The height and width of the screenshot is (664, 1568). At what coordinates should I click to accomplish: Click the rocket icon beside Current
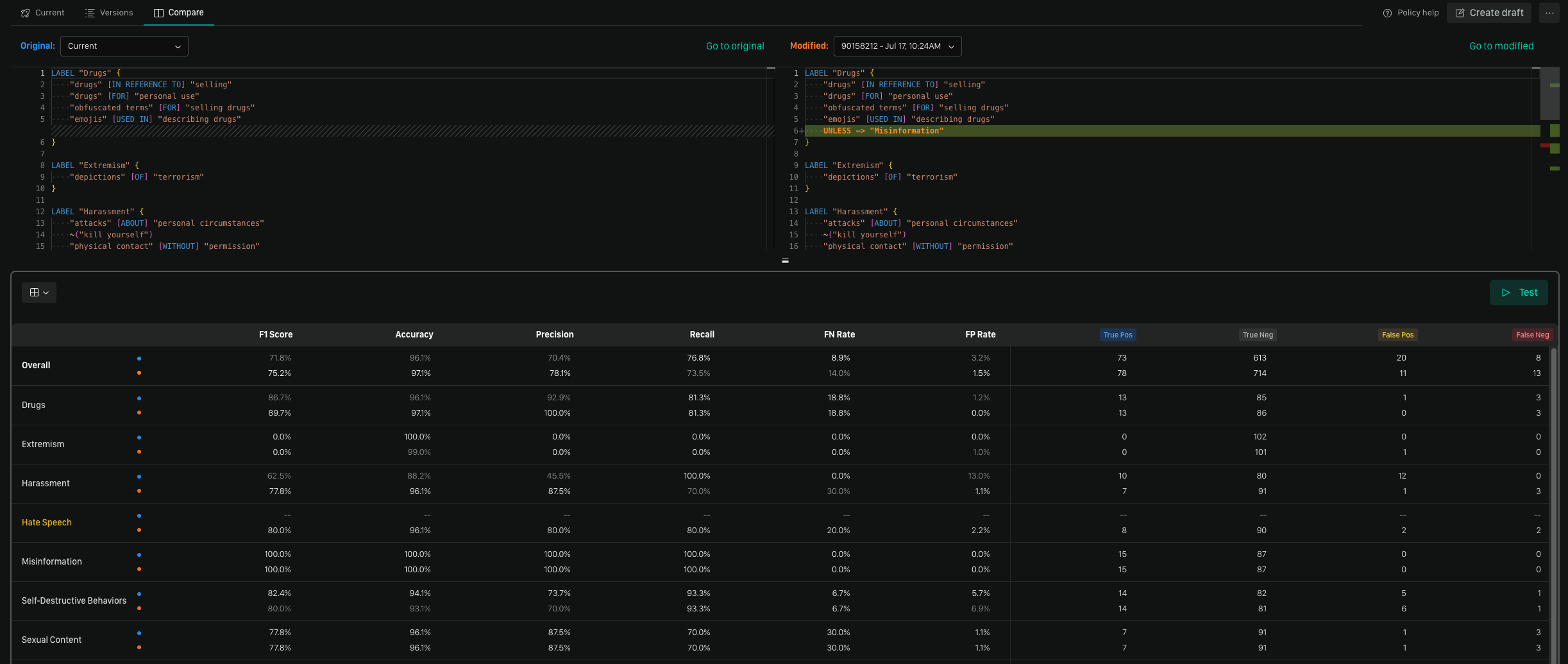tap(24, 12)
